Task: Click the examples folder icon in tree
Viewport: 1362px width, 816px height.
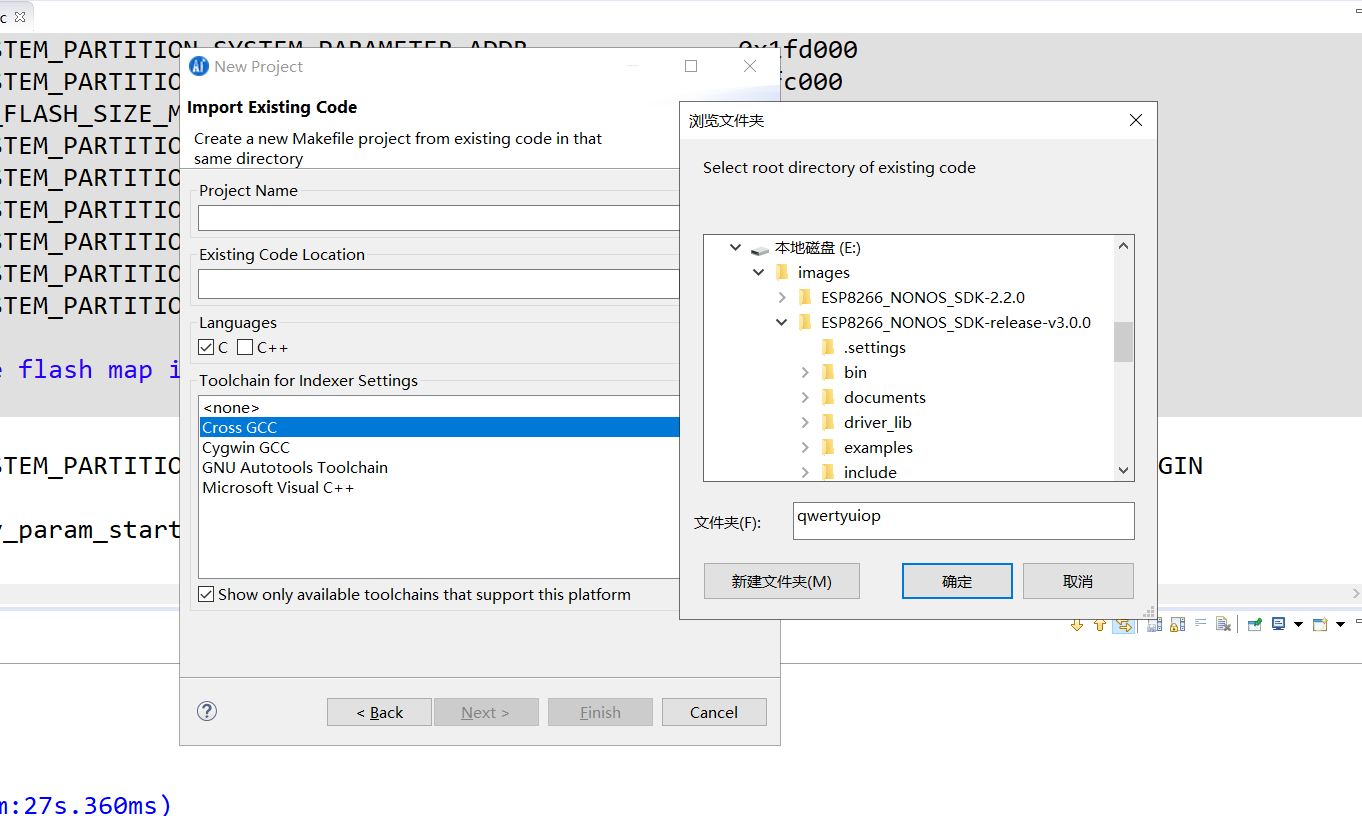Action: pyautogui.click(x=827, y=447)
